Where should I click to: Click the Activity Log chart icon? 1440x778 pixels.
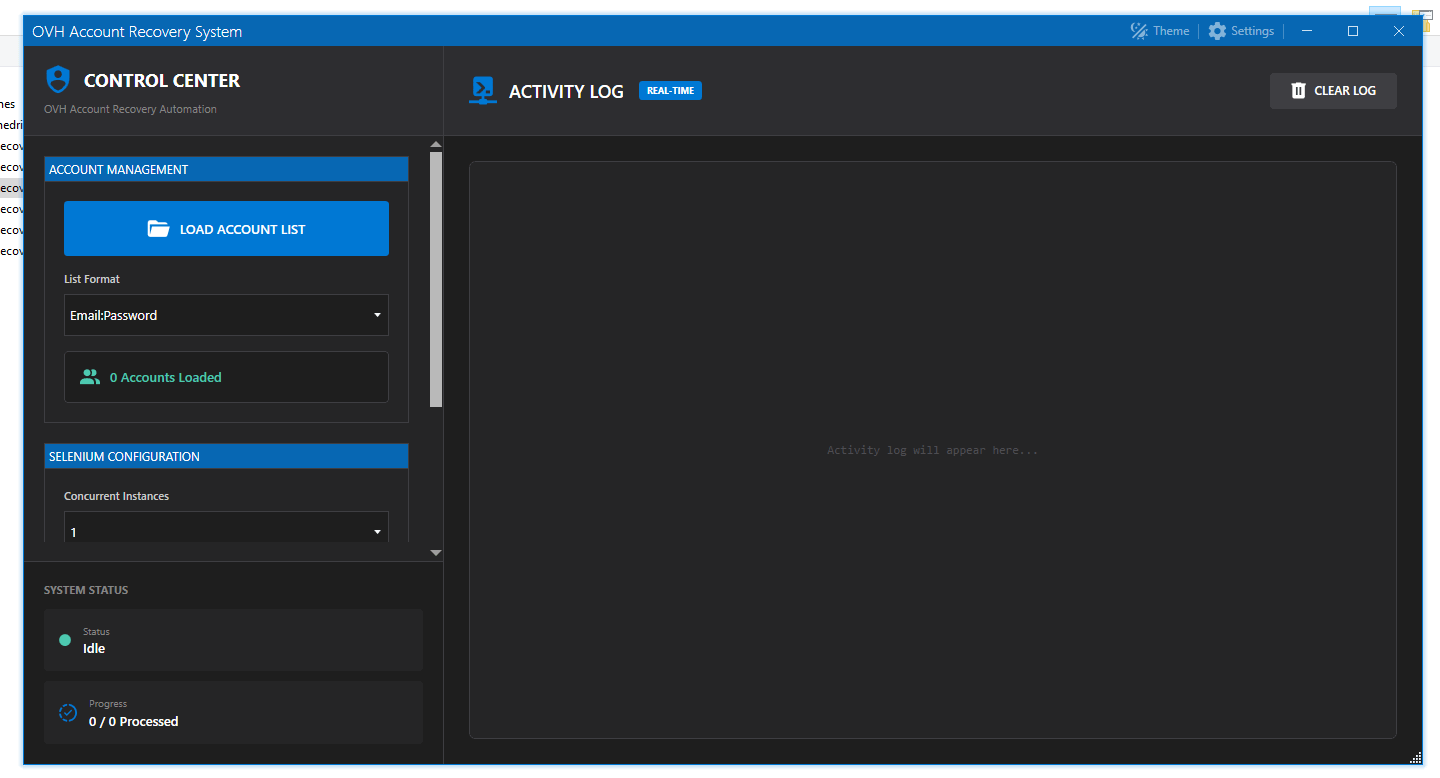click(483, 90)
